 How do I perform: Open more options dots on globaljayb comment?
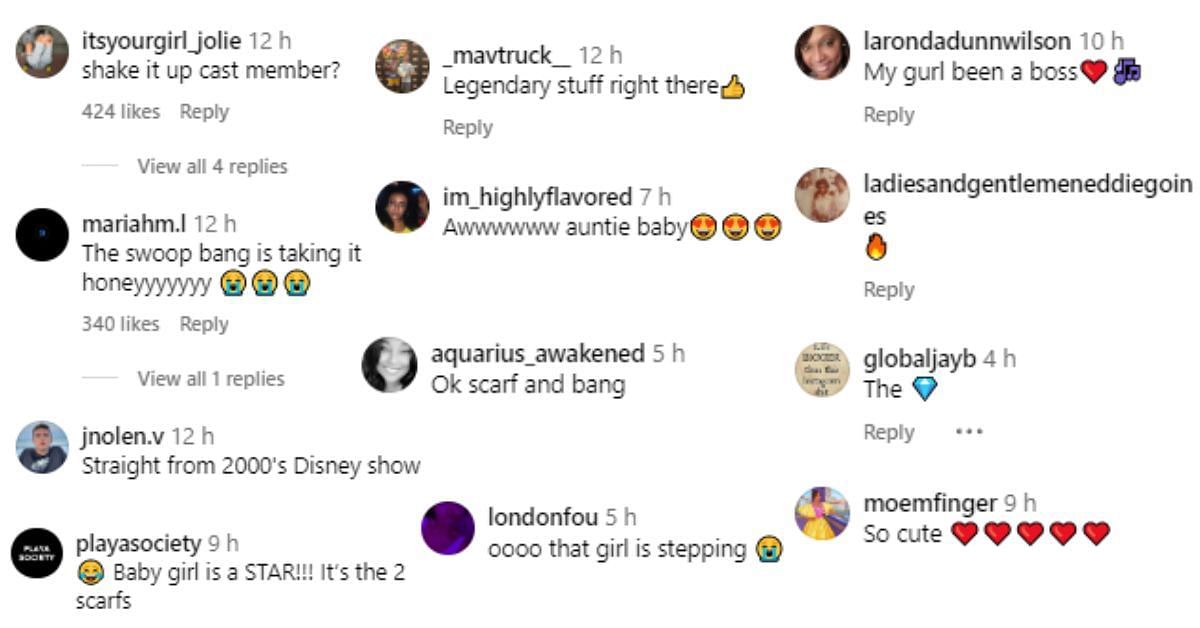[969, 432]
